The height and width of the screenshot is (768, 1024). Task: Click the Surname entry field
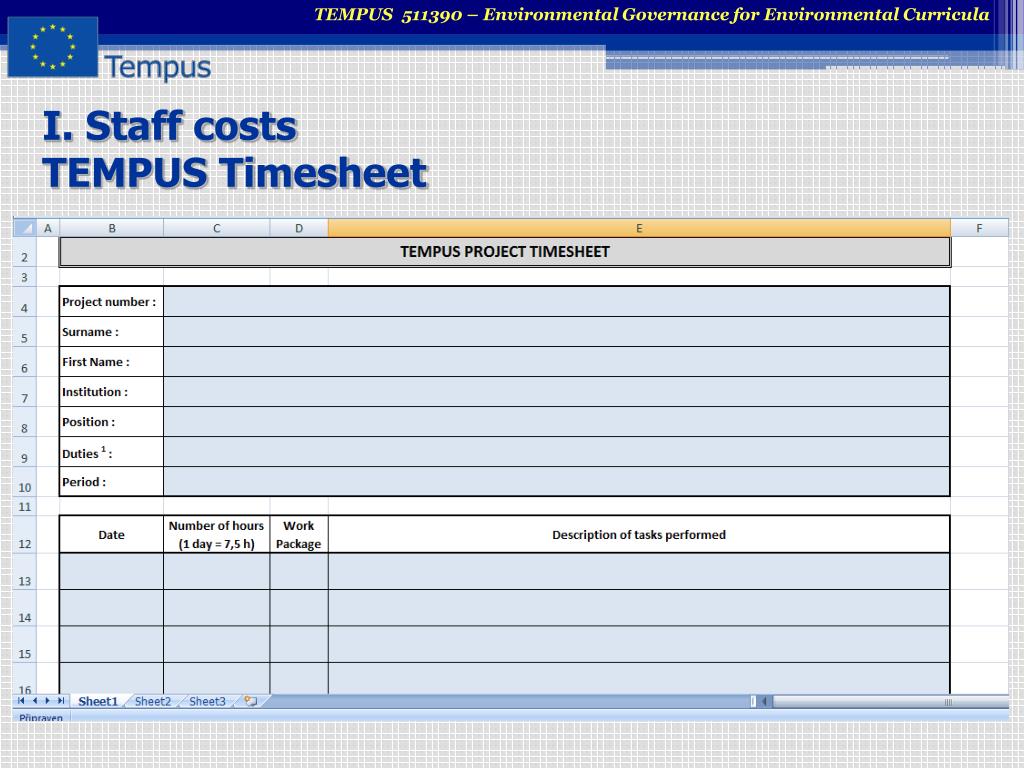point(556,332)
